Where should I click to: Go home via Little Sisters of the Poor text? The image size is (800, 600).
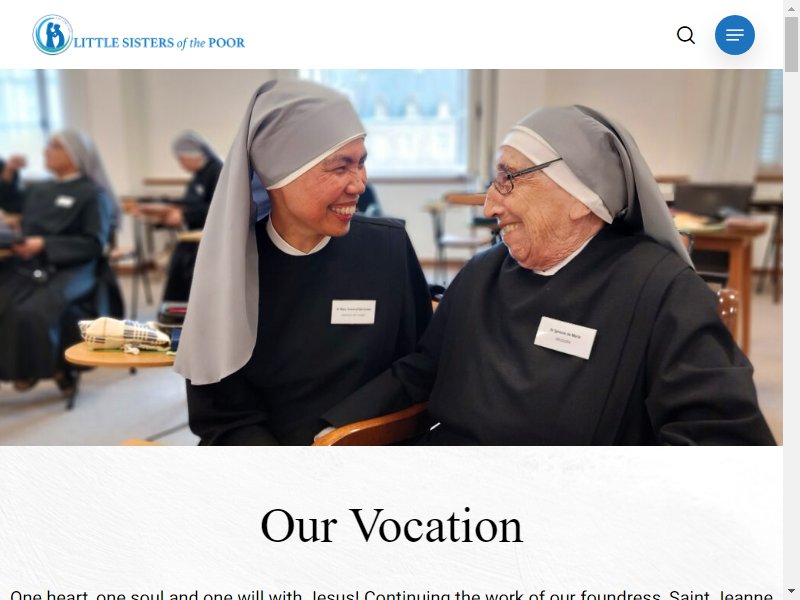click(x=159, y=42)
